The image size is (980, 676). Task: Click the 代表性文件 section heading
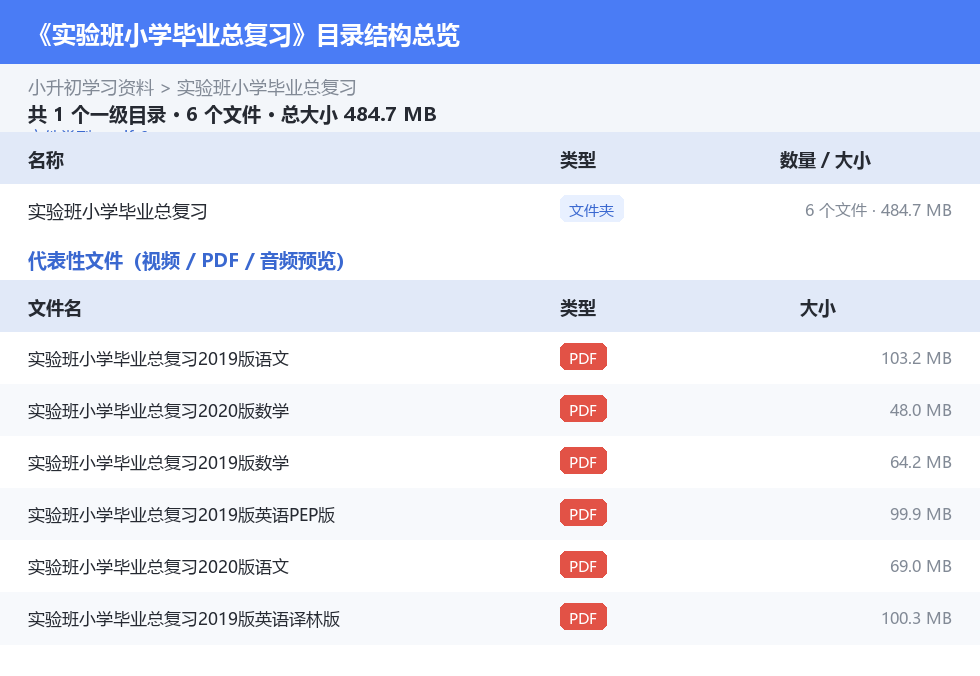[186, 261]
